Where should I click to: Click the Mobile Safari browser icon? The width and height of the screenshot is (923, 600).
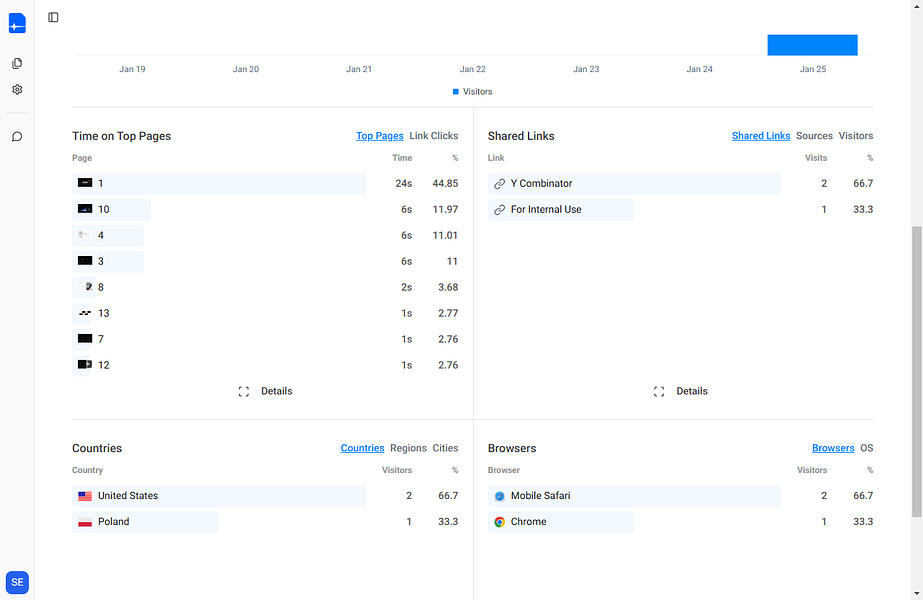point(499,496)
